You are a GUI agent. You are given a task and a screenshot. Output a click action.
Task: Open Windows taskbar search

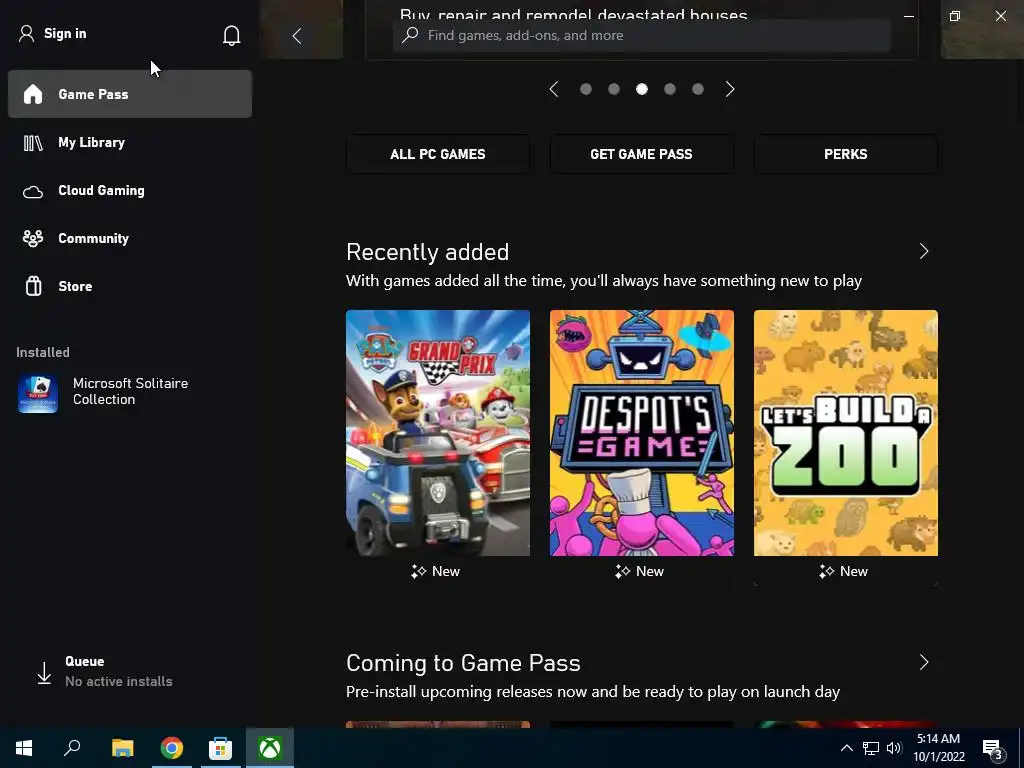click(72, 748)
